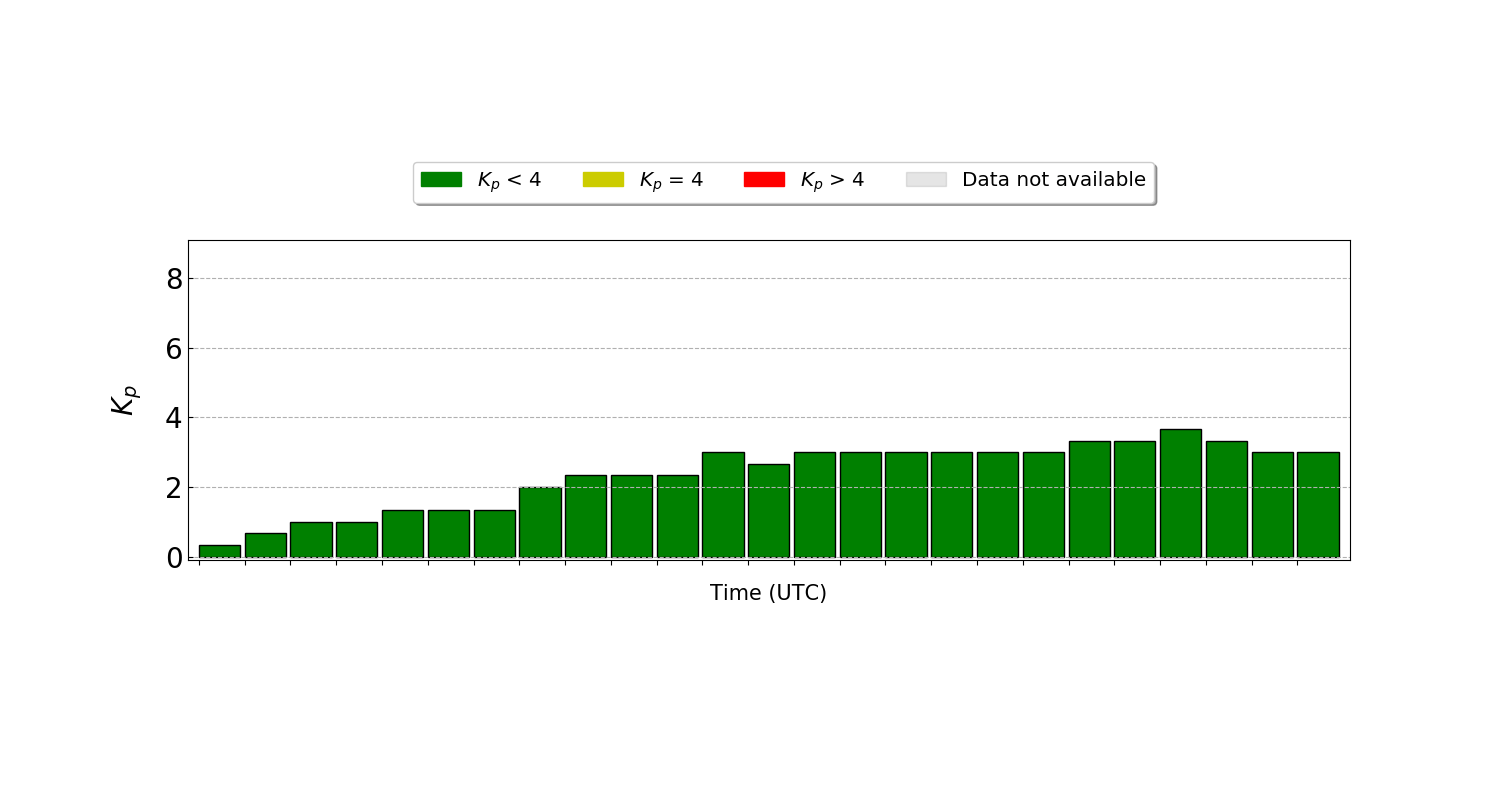
Task: Click the 'Time (UTC)' axis label
Action: tap(768, 590)
